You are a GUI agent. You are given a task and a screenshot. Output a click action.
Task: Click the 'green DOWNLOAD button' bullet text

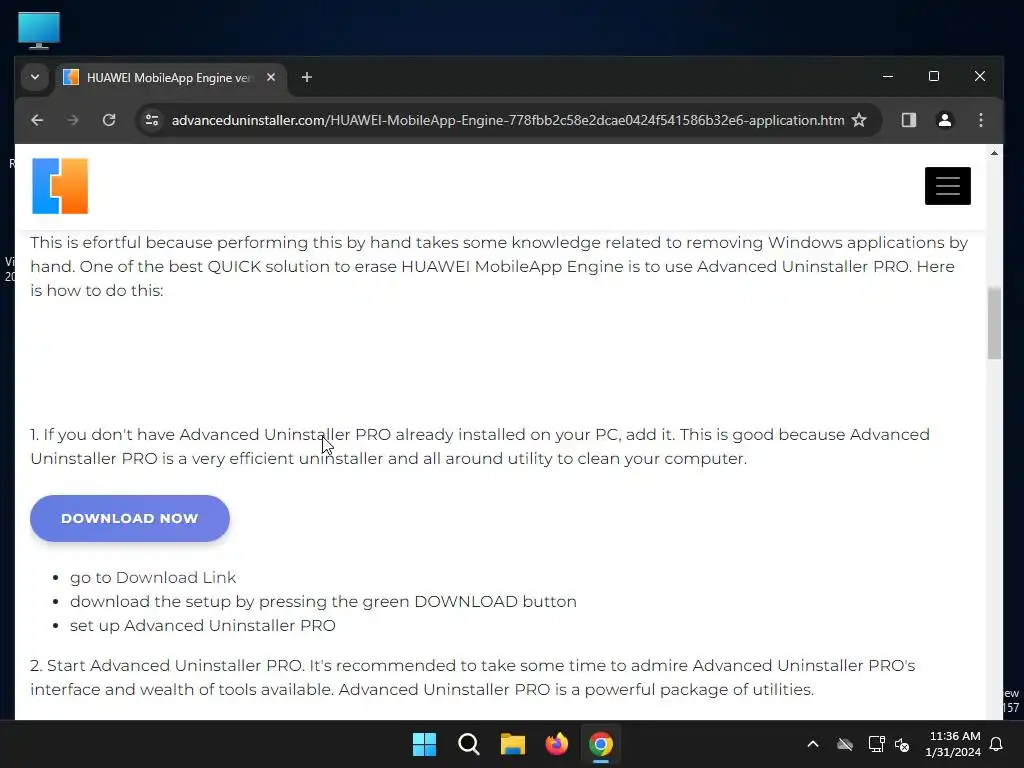tap(323, 601)
